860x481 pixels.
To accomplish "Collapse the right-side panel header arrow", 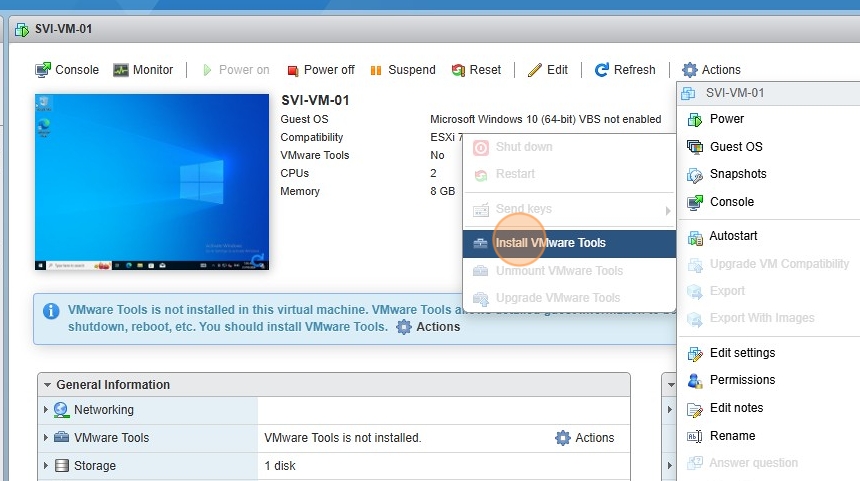I will (671, 385).
